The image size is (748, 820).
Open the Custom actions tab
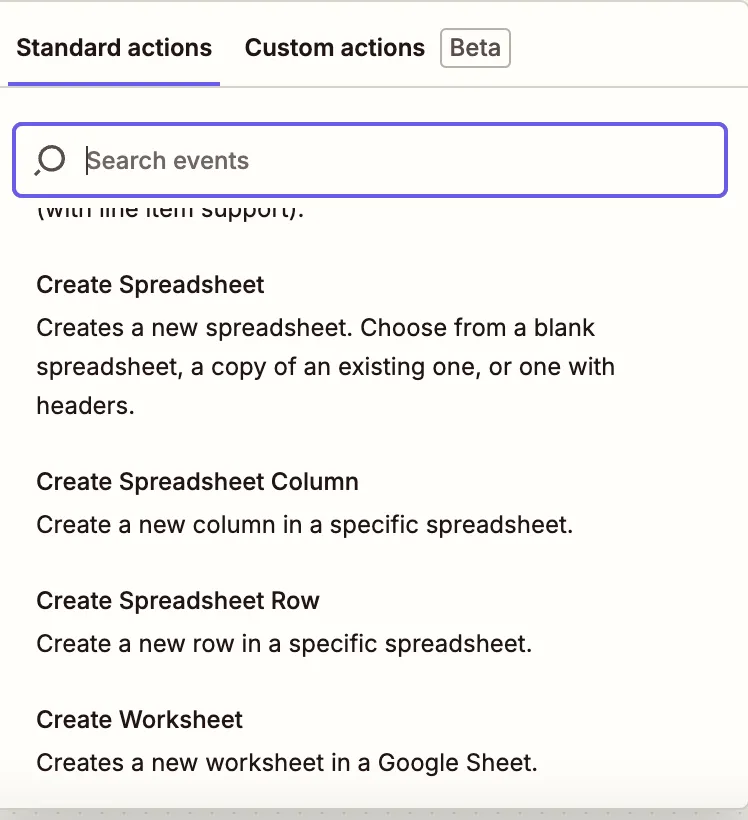click(335, 48)
